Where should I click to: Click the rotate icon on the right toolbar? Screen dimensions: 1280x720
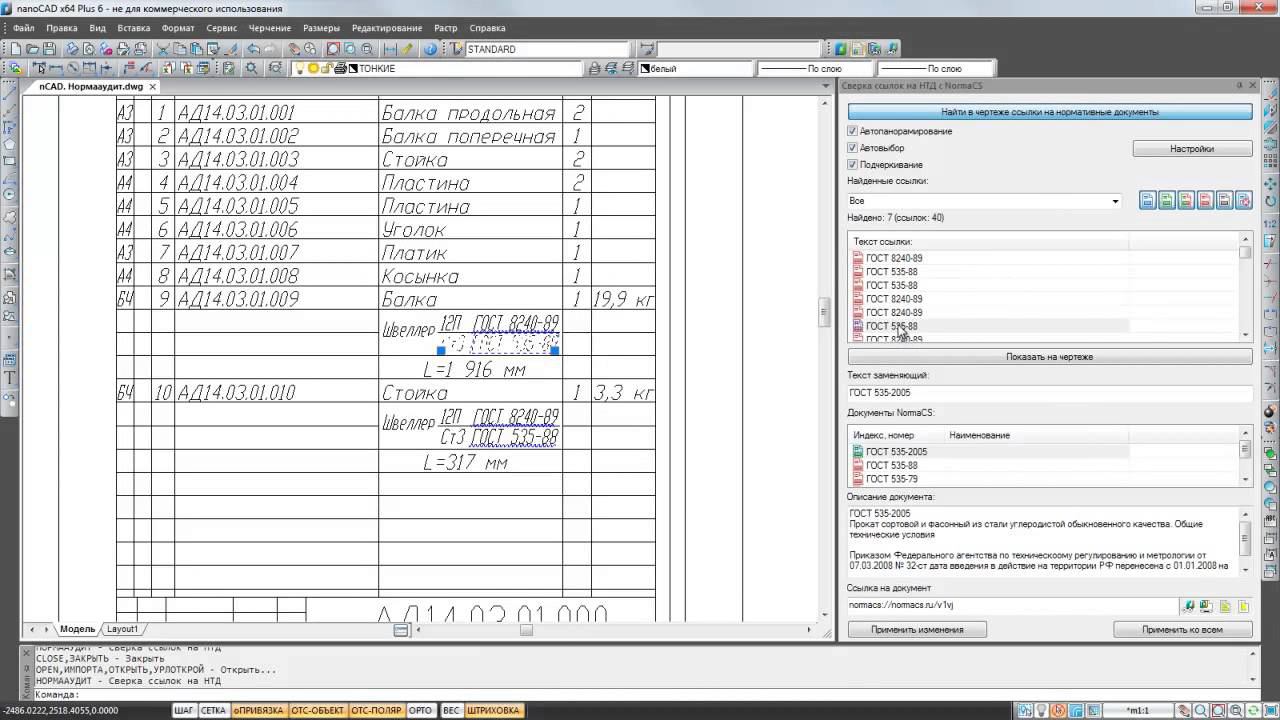click(1271, 201)
